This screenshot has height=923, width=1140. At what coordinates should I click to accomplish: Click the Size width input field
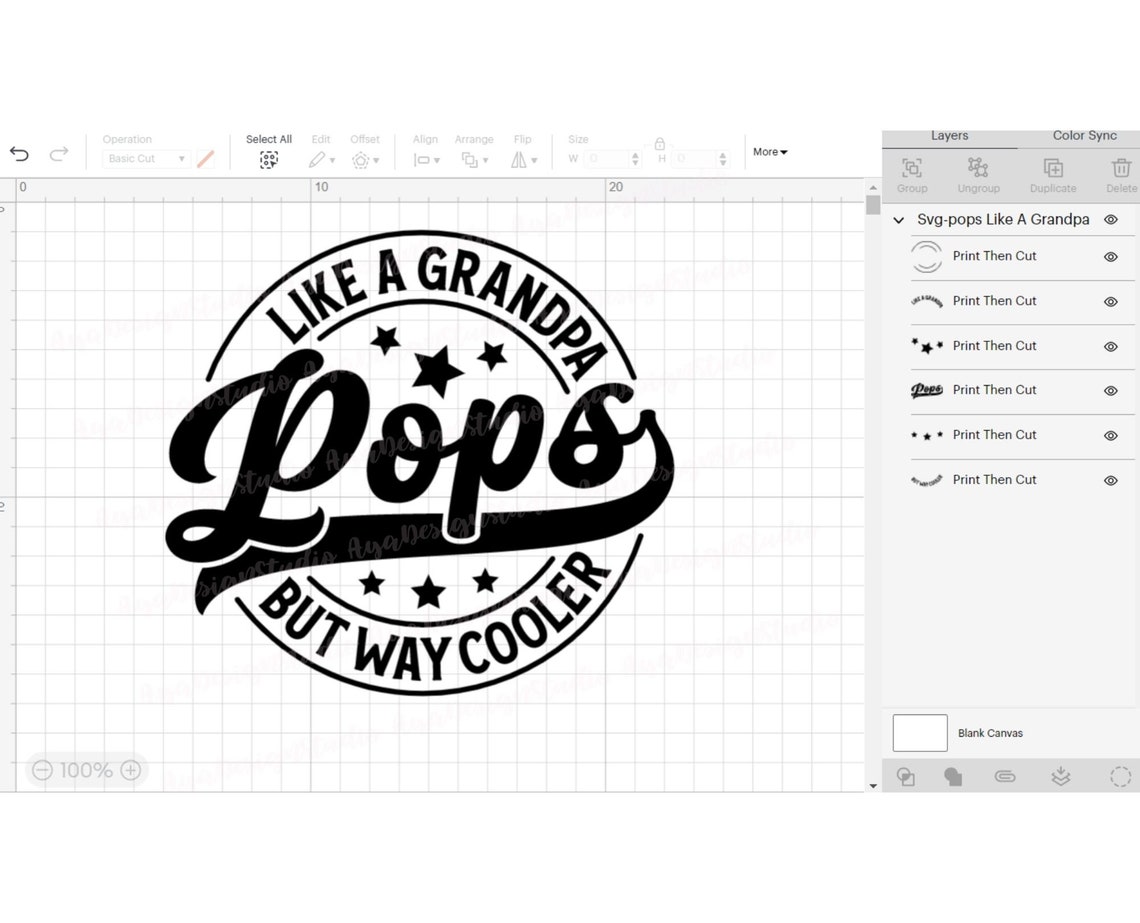[608, 158]
